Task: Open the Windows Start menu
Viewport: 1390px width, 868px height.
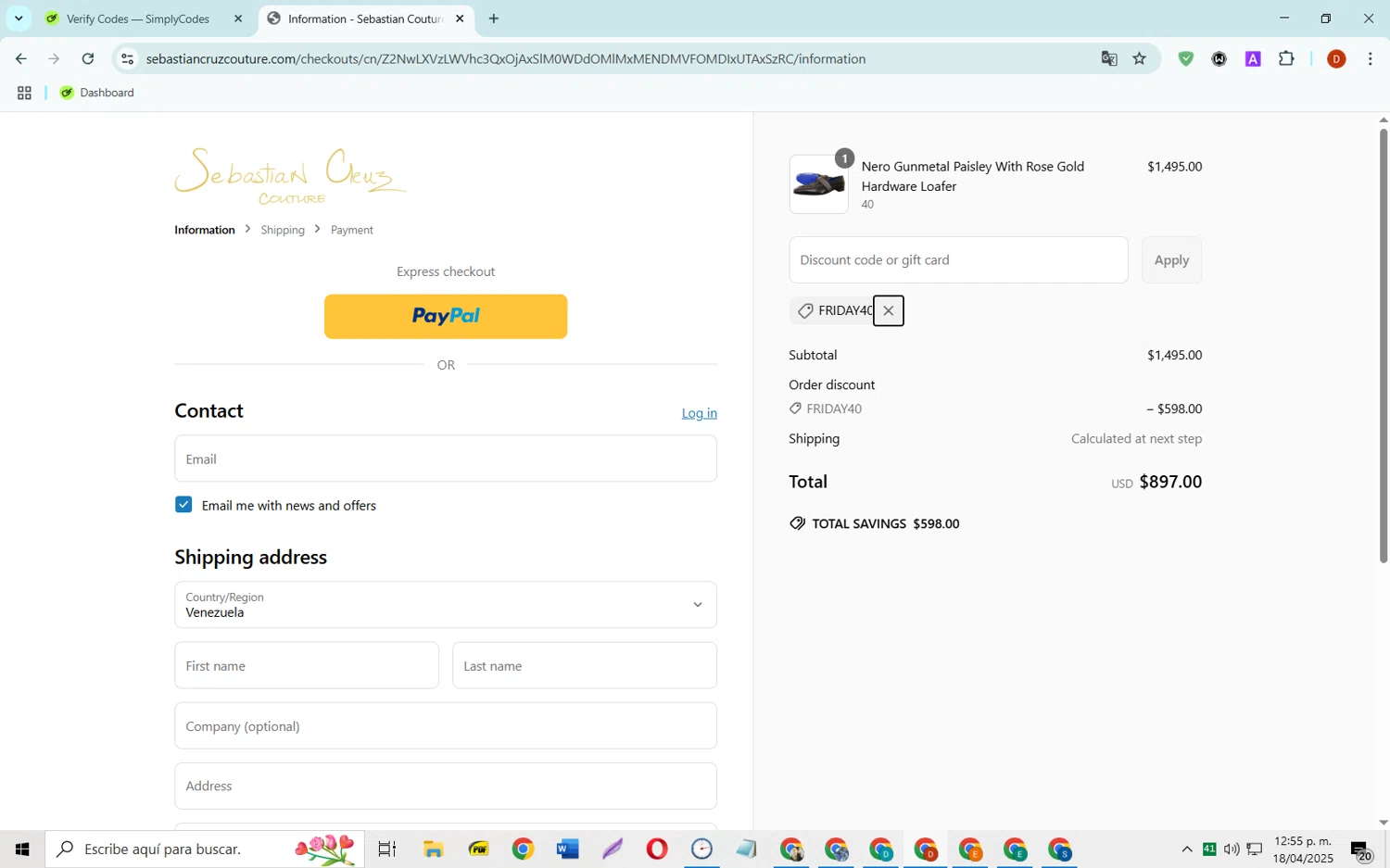Action: click(22, 849)
